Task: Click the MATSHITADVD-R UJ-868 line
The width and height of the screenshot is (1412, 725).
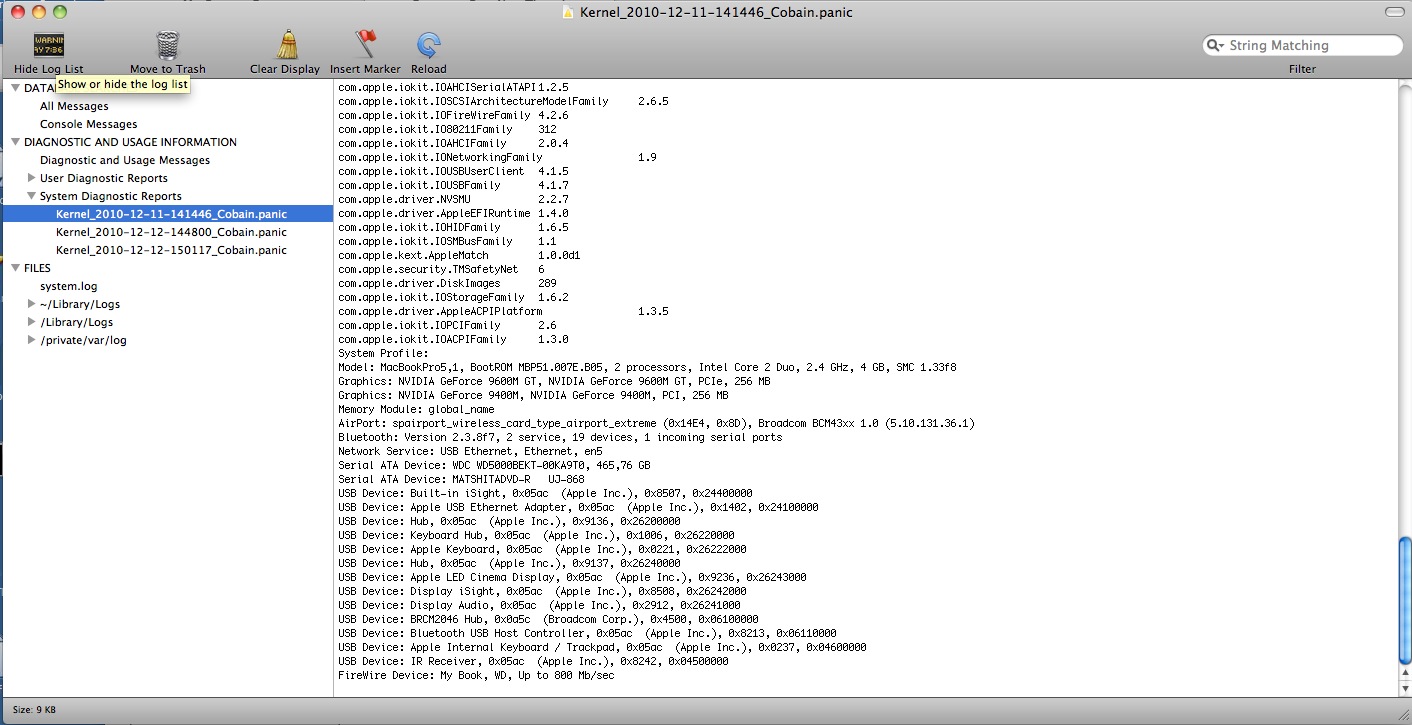Action: [461, 479]
